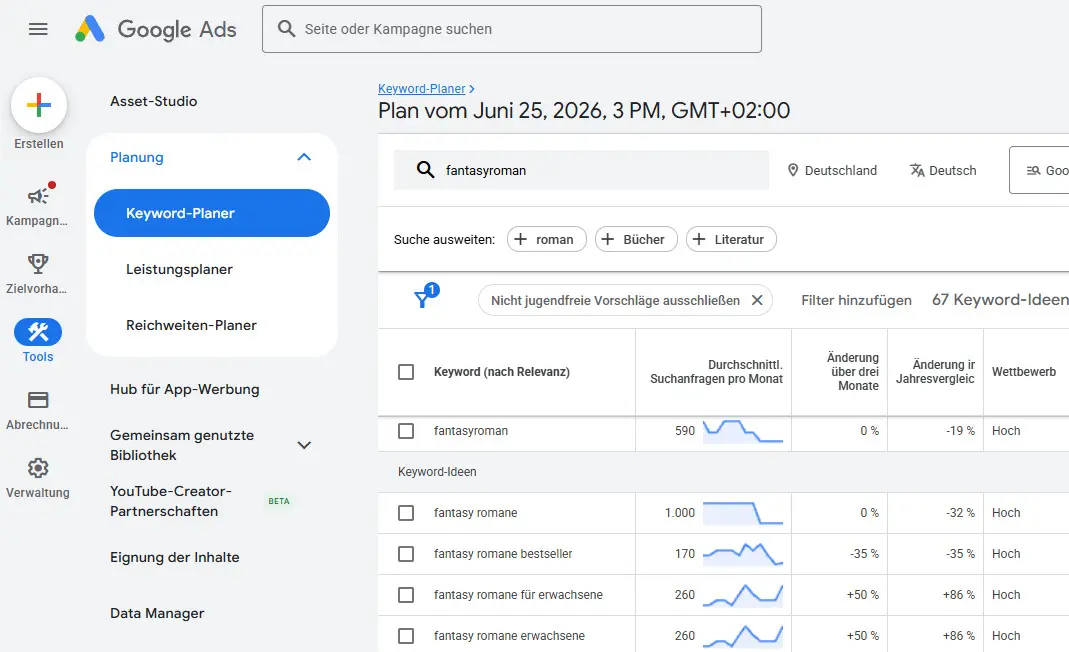Click the 67 Keyword-Ideen count

[x=1000, y=300]
